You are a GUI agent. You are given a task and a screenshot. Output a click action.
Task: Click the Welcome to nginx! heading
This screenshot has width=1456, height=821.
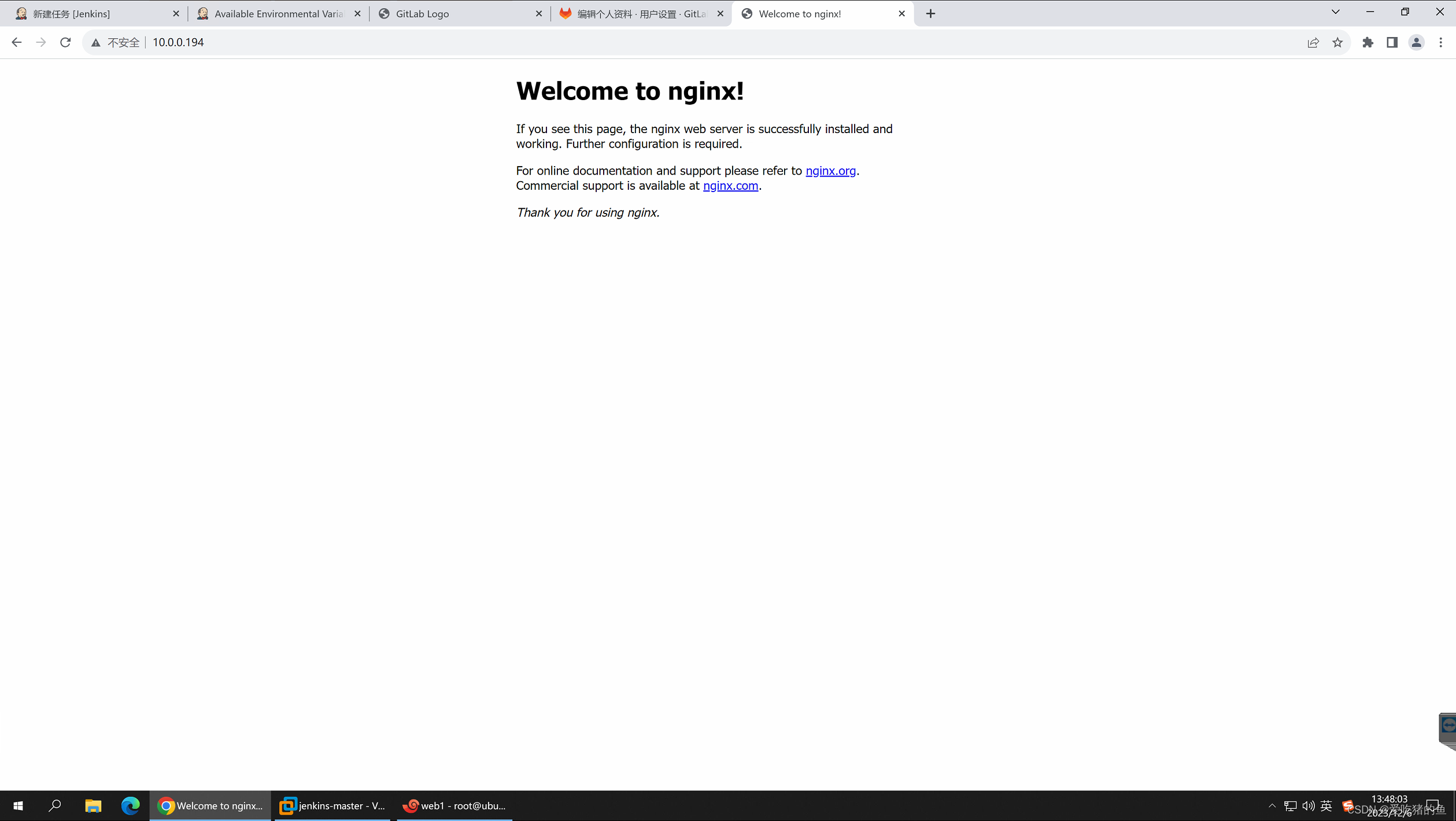pyautogui.click(x=630, y=91)
